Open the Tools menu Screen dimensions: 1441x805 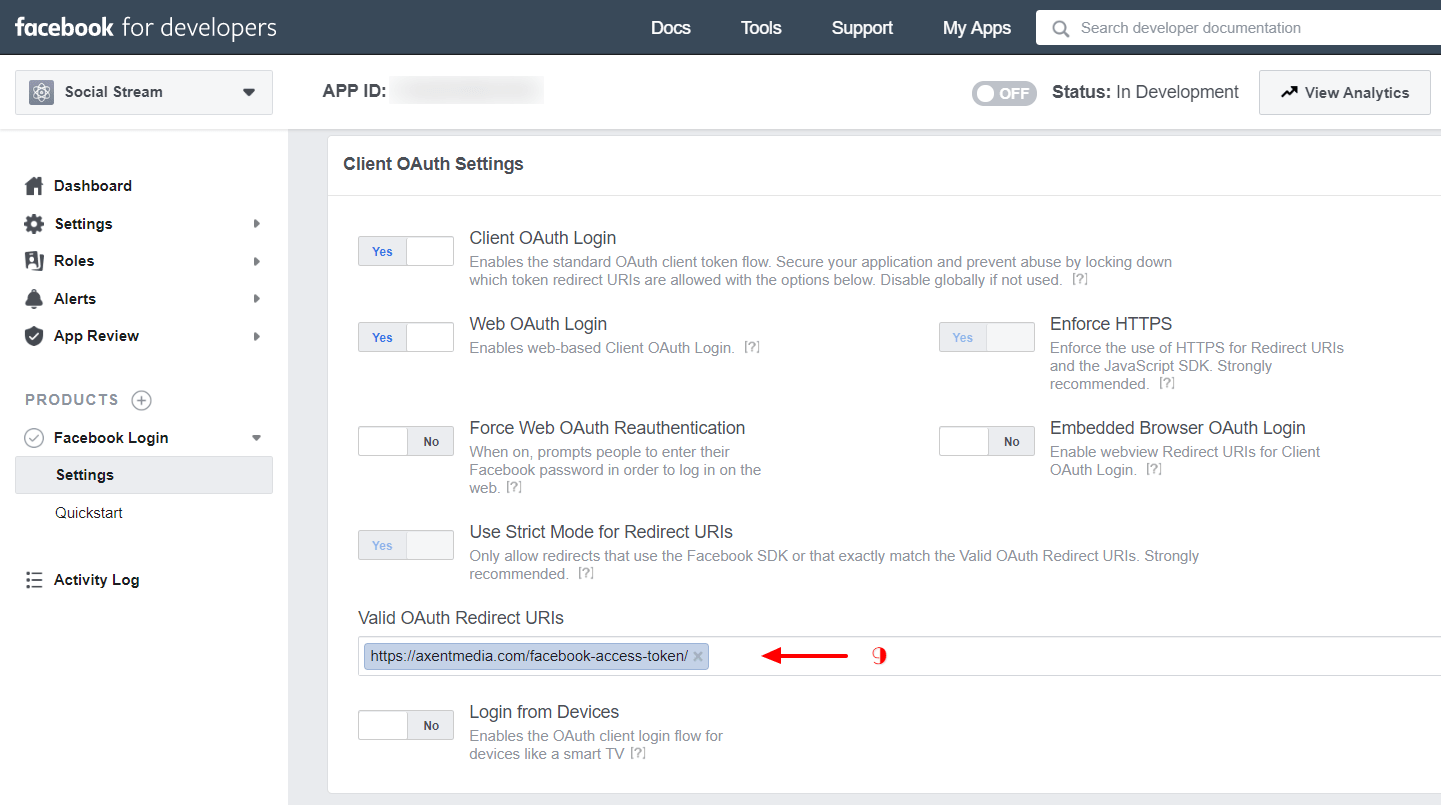pyautogui.click(x=761, y=28)
